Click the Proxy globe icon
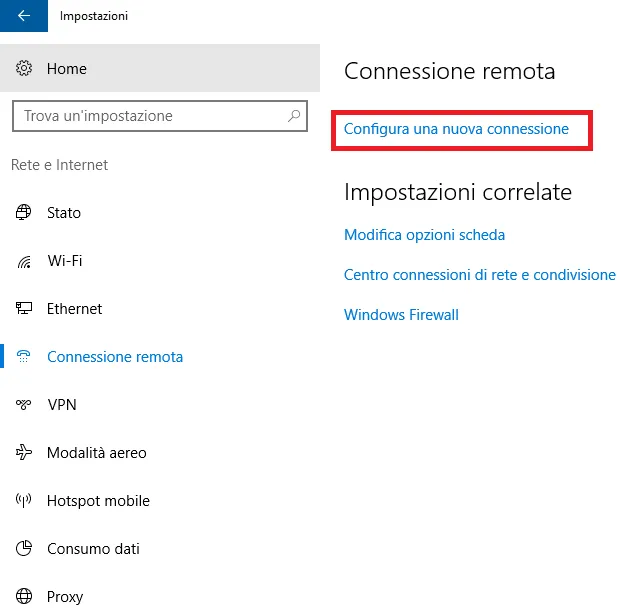This screenshot has width=640, height=616. tap(25, 597)
